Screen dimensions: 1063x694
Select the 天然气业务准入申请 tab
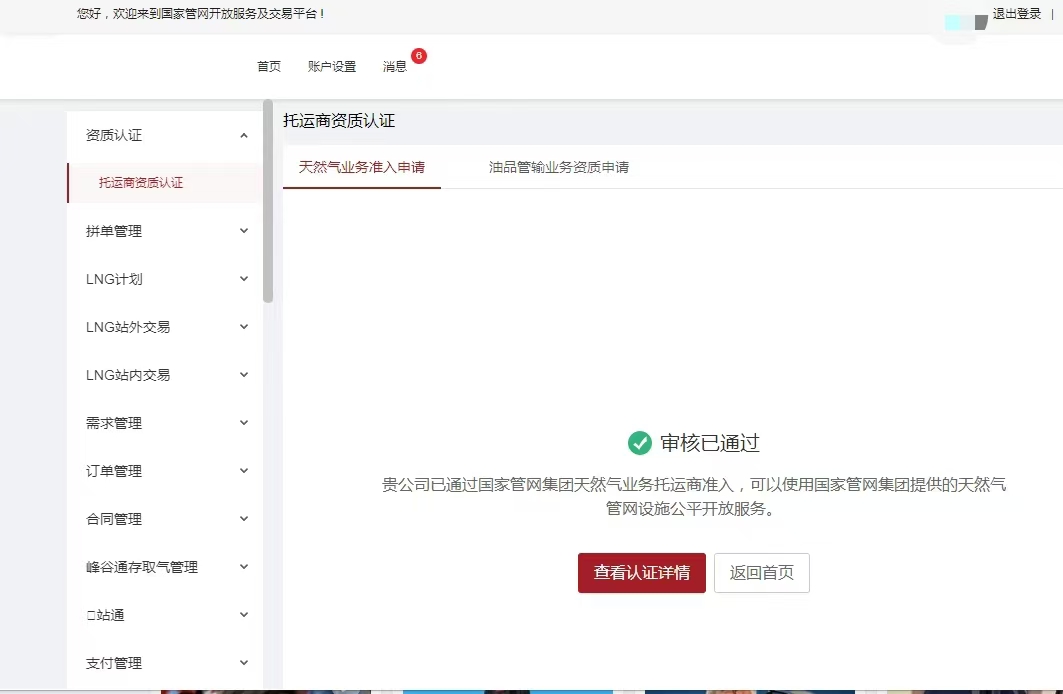362,168
